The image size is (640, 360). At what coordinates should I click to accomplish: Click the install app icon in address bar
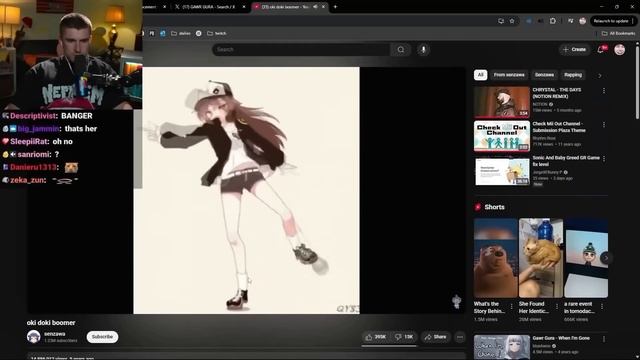coord(501,21)
